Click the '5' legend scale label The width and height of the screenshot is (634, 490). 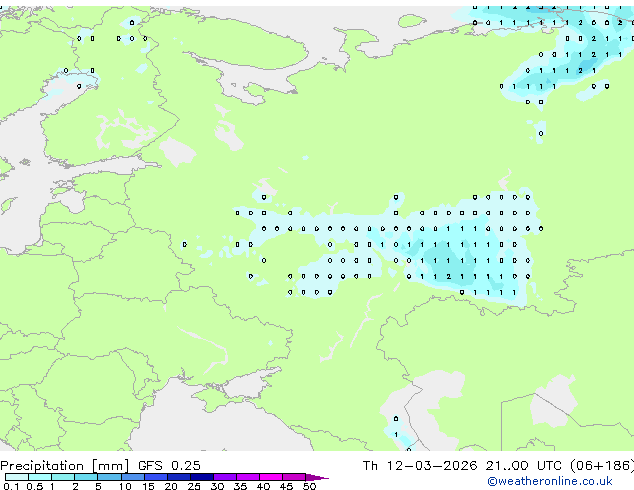click(x=98, y=486)
